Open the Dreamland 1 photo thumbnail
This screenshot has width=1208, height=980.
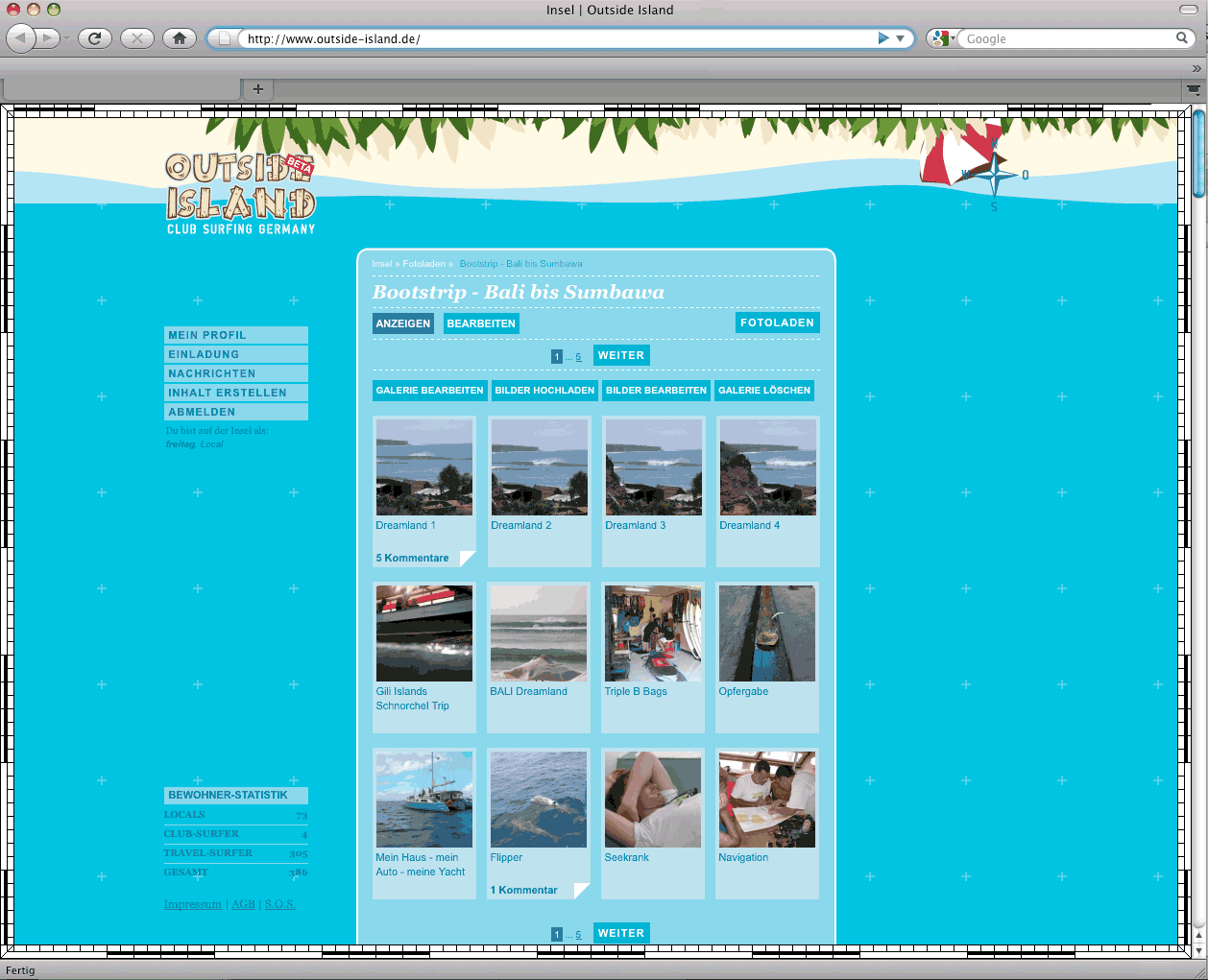point(423,467)
